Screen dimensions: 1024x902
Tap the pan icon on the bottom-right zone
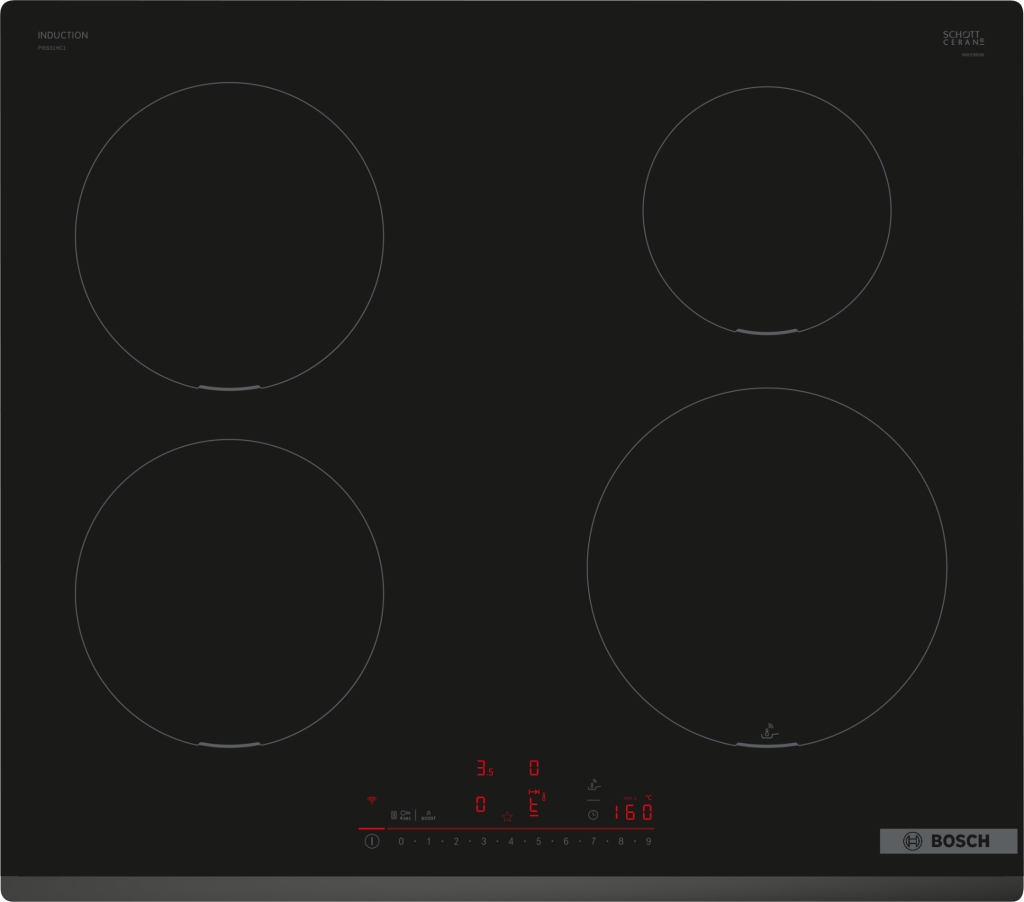[x=767, y=729]
